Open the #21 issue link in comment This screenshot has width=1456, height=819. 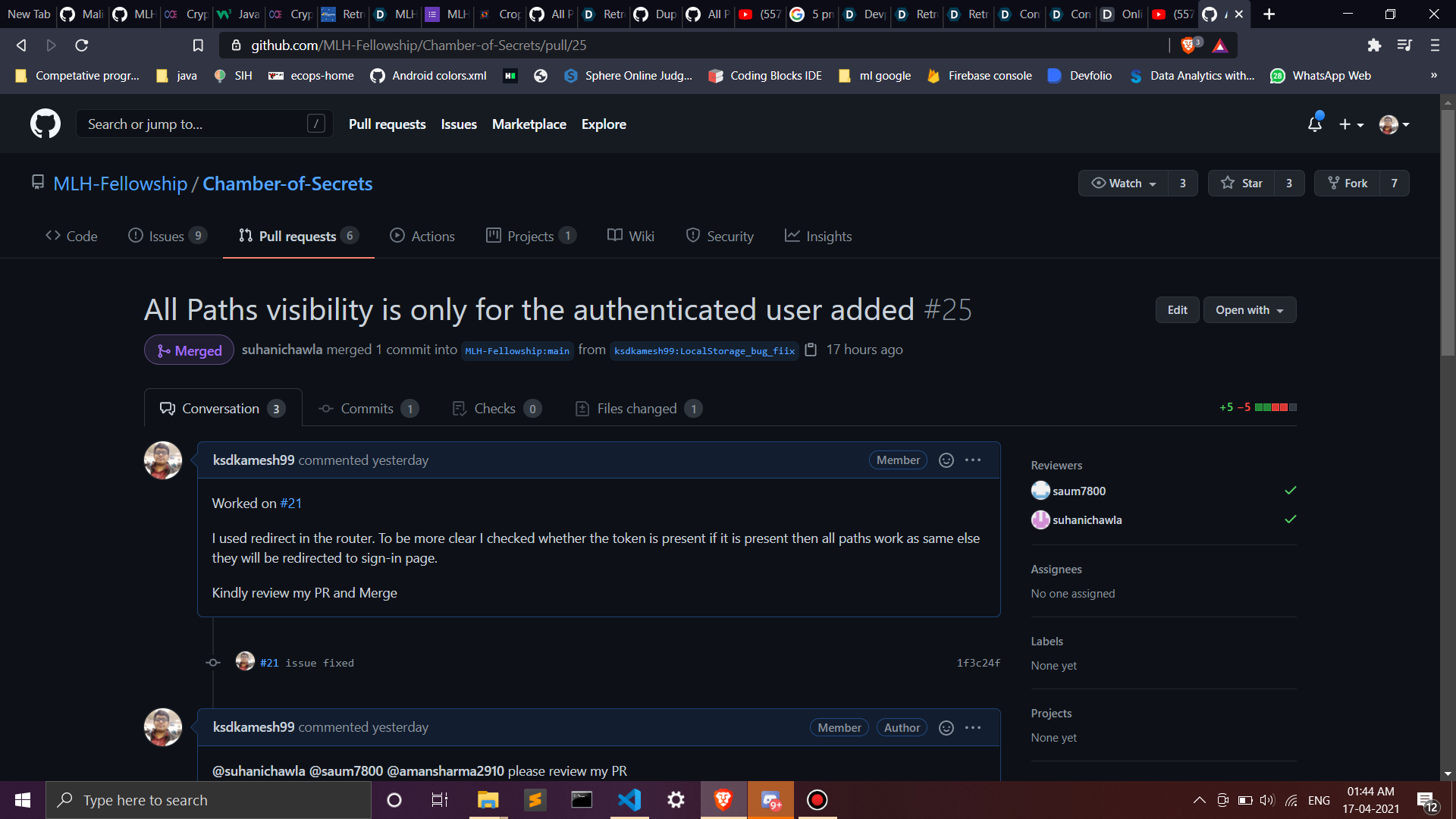coord(290,504)
